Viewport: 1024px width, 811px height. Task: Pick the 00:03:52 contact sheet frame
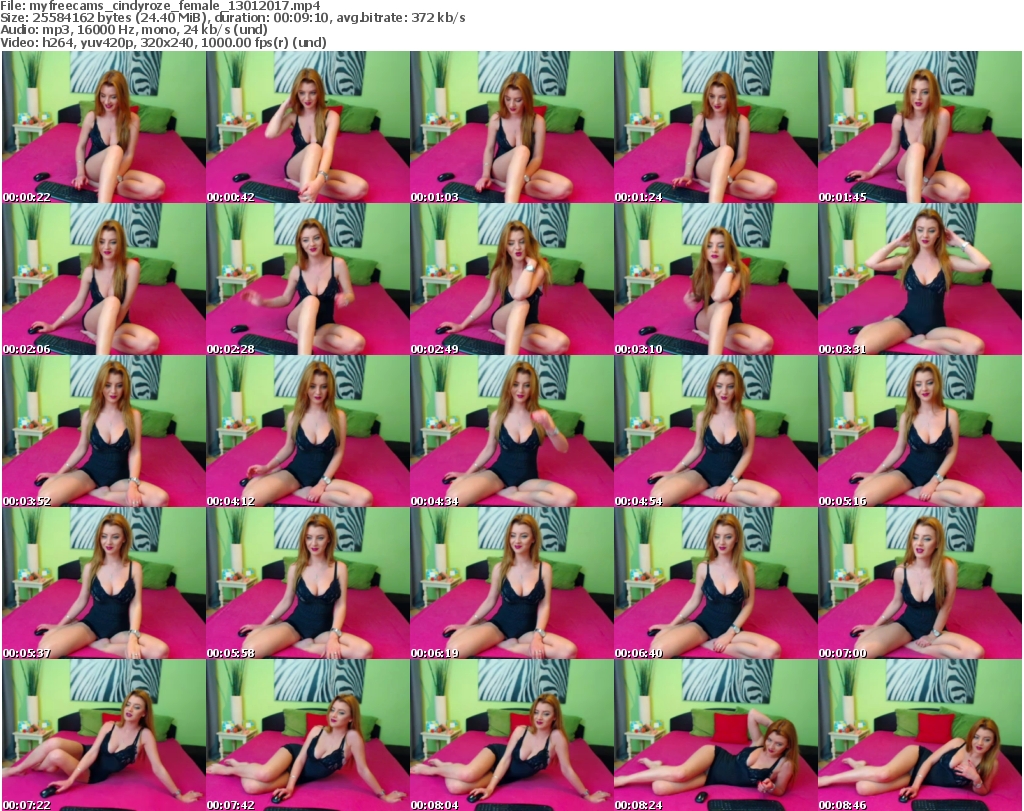pyautogui.click(x=104, y=431)
